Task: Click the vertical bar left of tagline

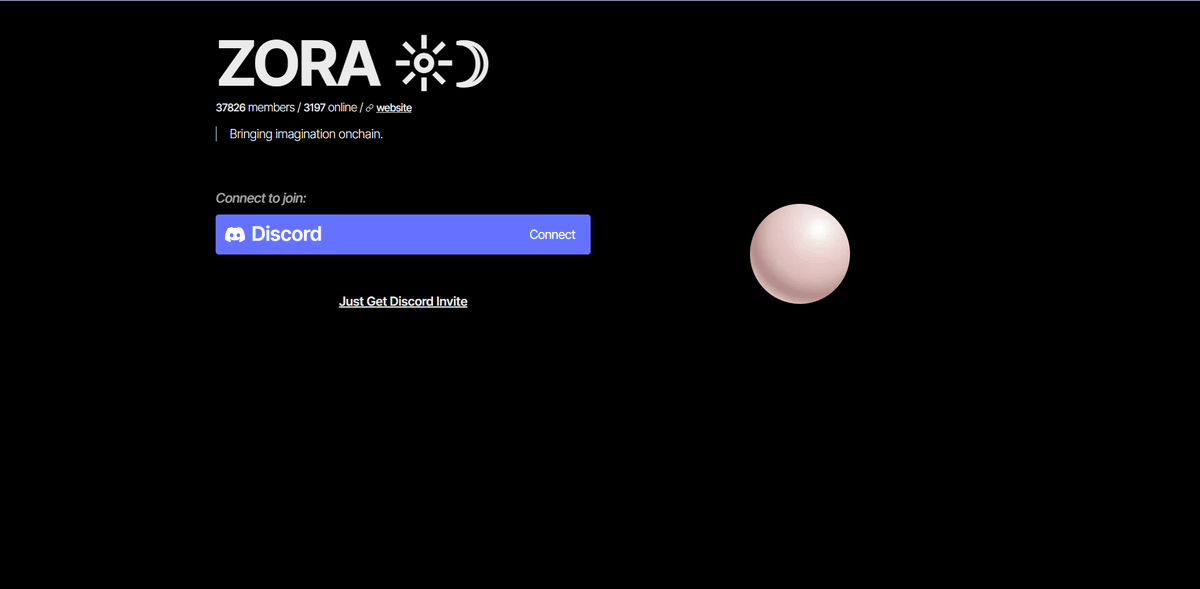Action: click(217, 134)
